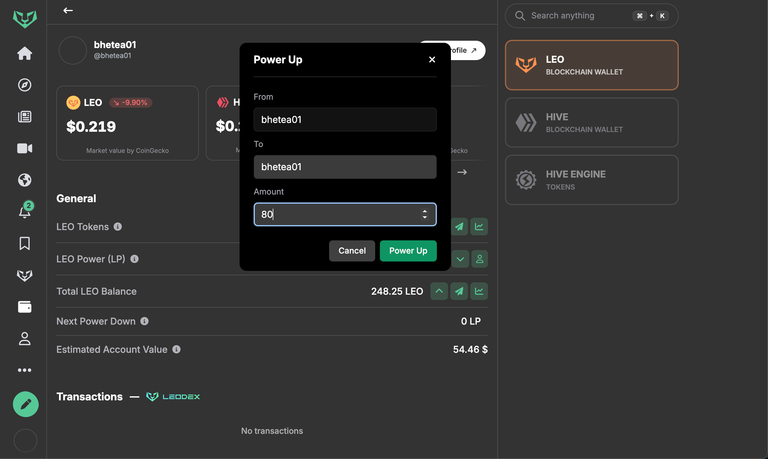Click the chart icon in LEO Tokens row
Screen dimensions: 768x459
pyautogui.click(x=479, y=227)
